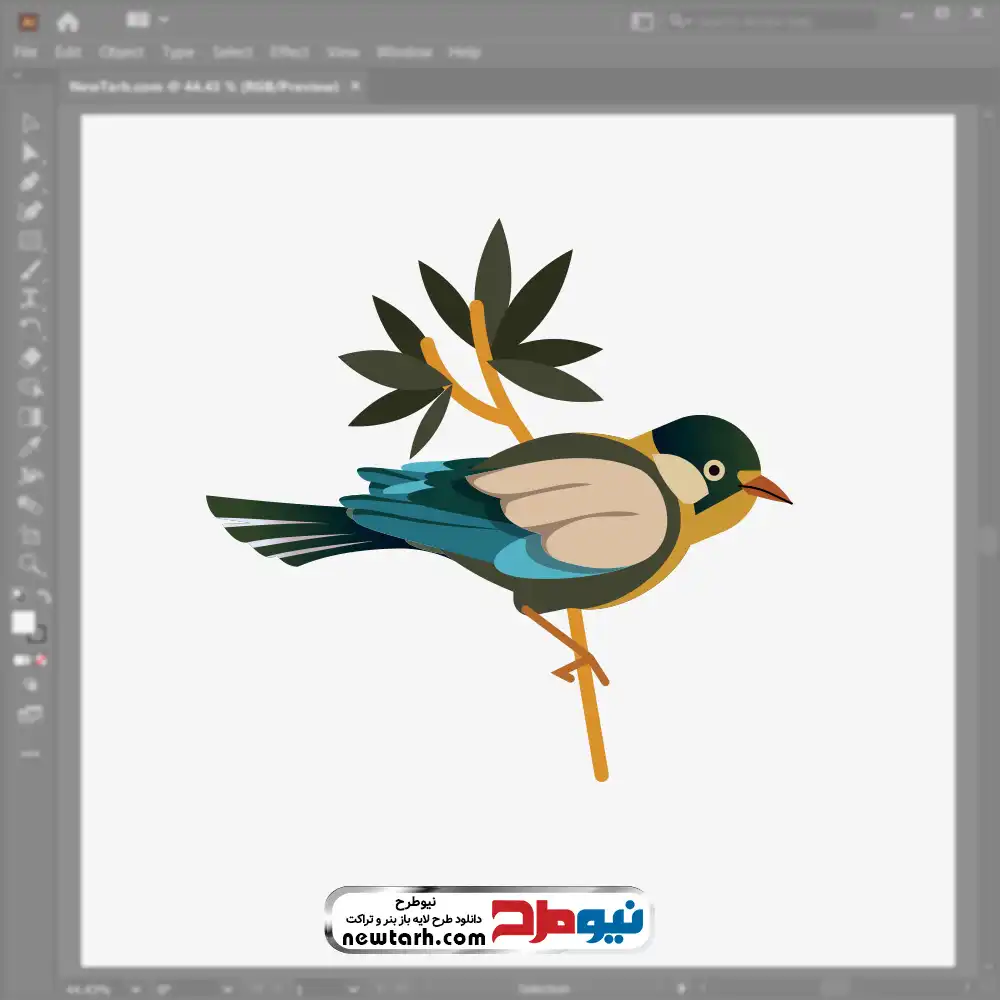Pick the Pen tool
This screenshot has width=1000, height=1000.
(30, 182)
